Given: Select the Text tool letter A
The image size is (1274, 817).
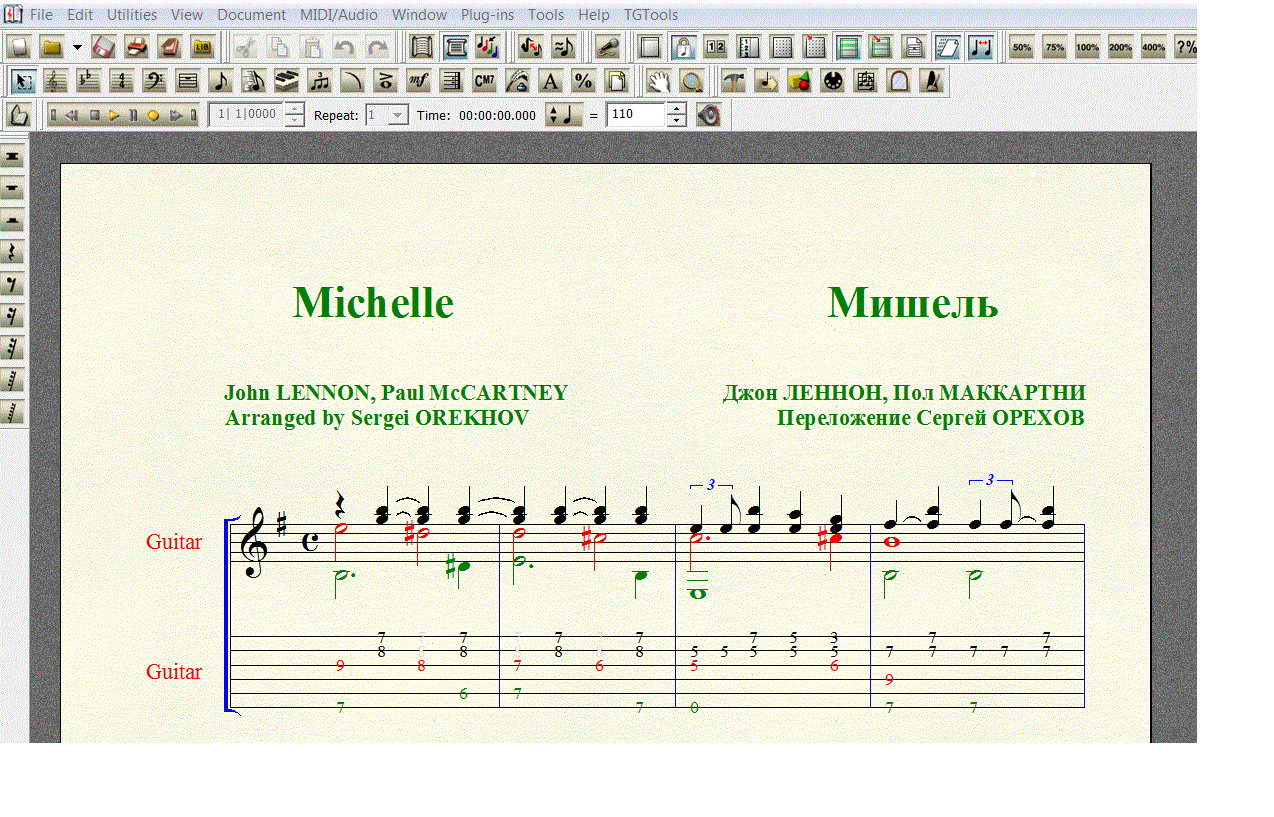Looking at the screenshot, I should point(549,81).
